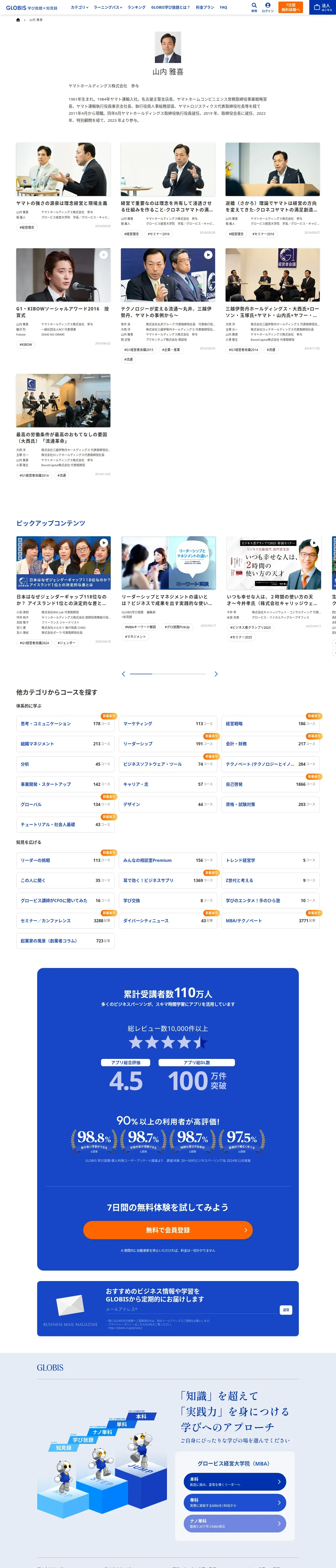Open リーダーシップ category

pyautogui.click(x=168, y=744)
